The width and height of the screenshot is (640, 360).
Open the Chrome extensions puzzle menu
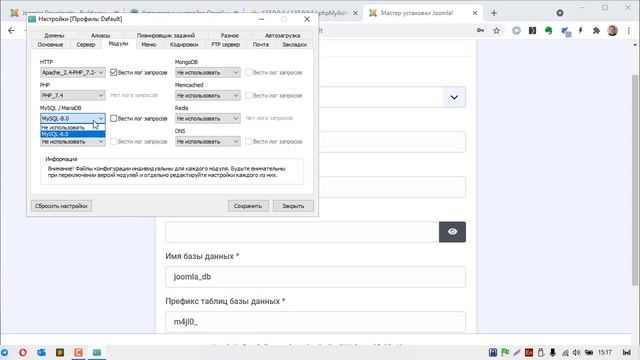coord(596,31)
